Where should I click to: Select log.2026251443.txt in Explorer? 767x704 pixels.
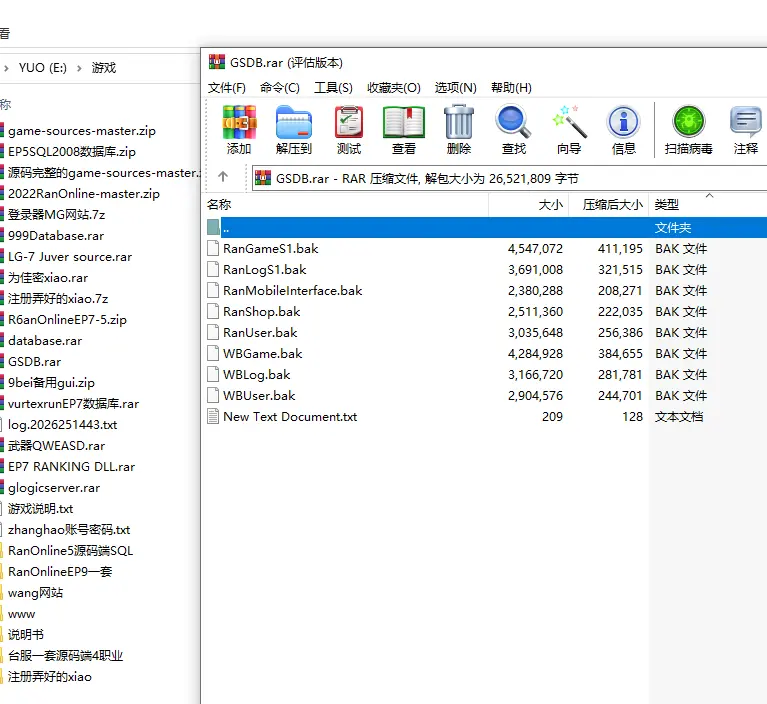(x=63, y=425)
